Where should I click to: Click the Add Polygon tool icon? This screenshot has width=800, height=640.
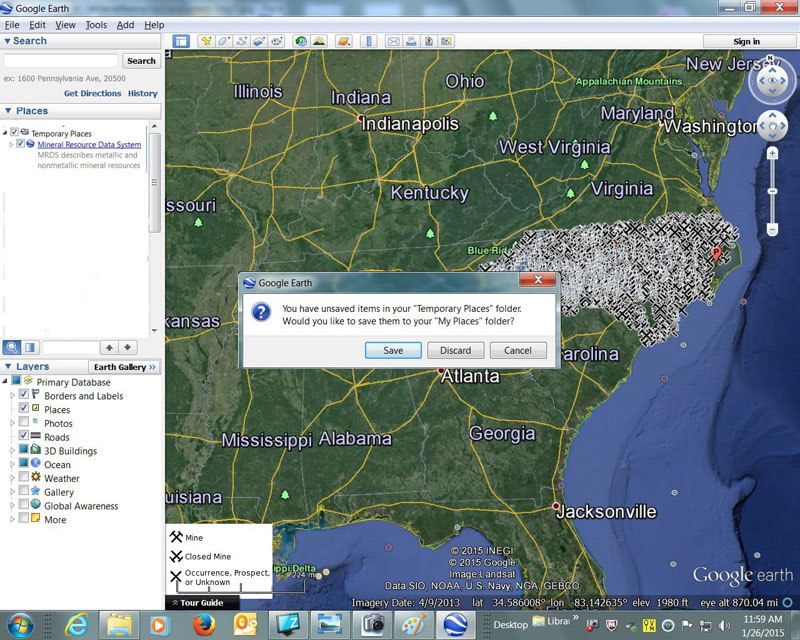[x=224, y=41]
